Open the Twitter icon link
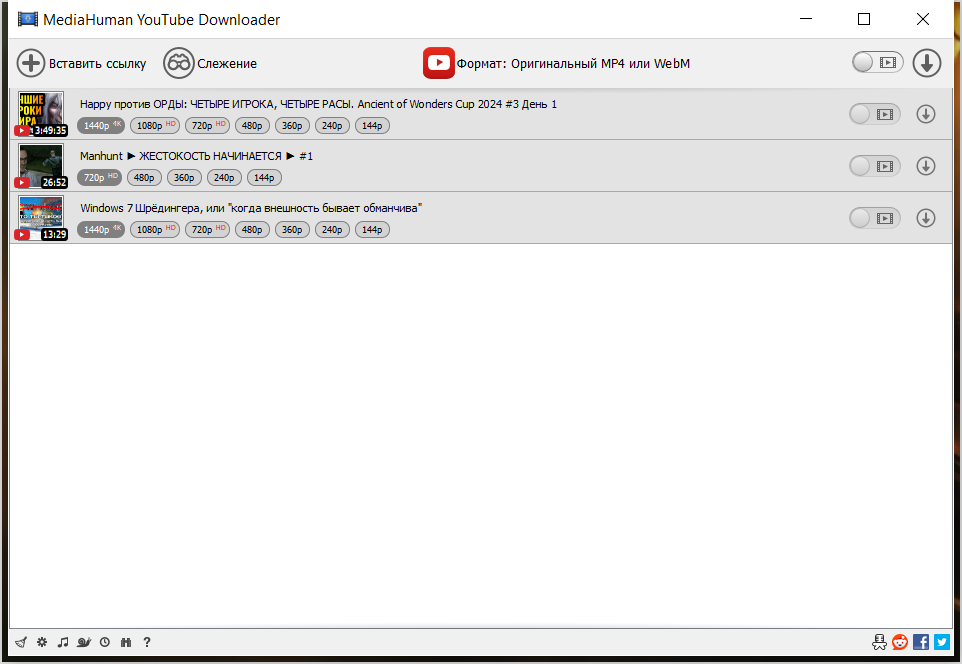This screenshot has width=962, height=664. pos(942,642)
